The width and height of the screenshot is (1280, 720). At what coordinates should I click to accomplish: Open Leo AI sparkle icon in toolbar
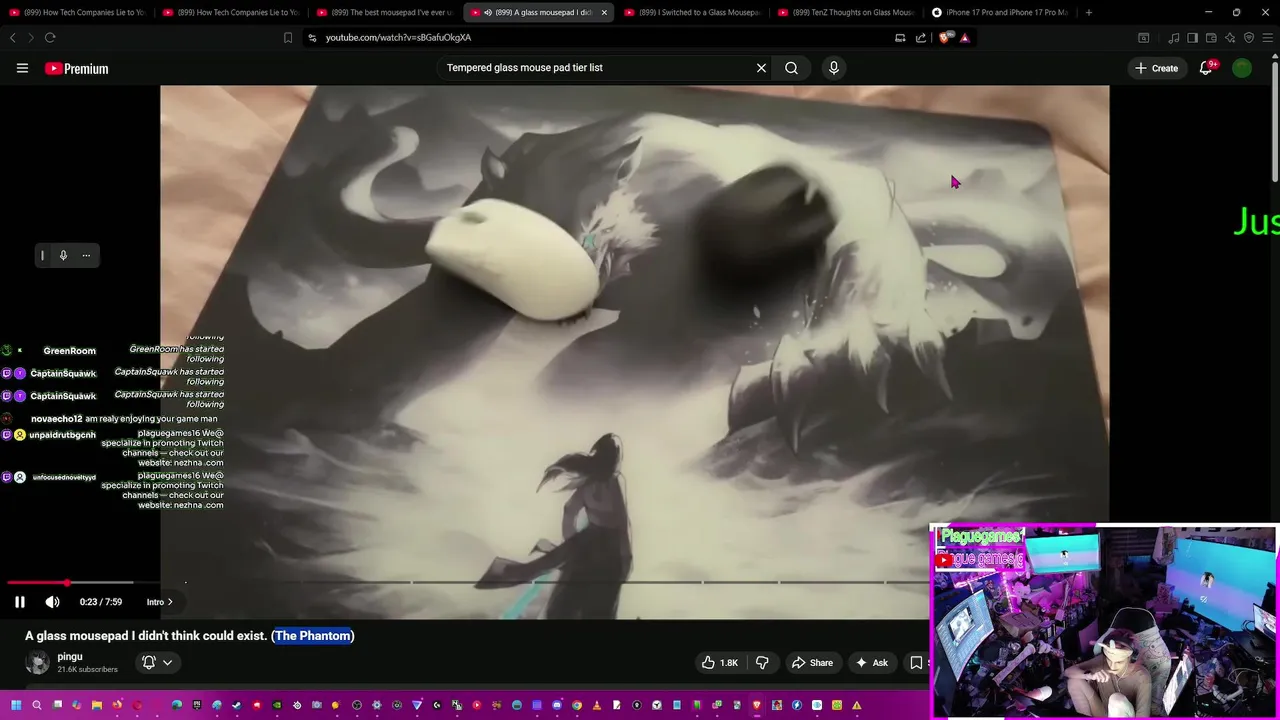(1230, 38)
